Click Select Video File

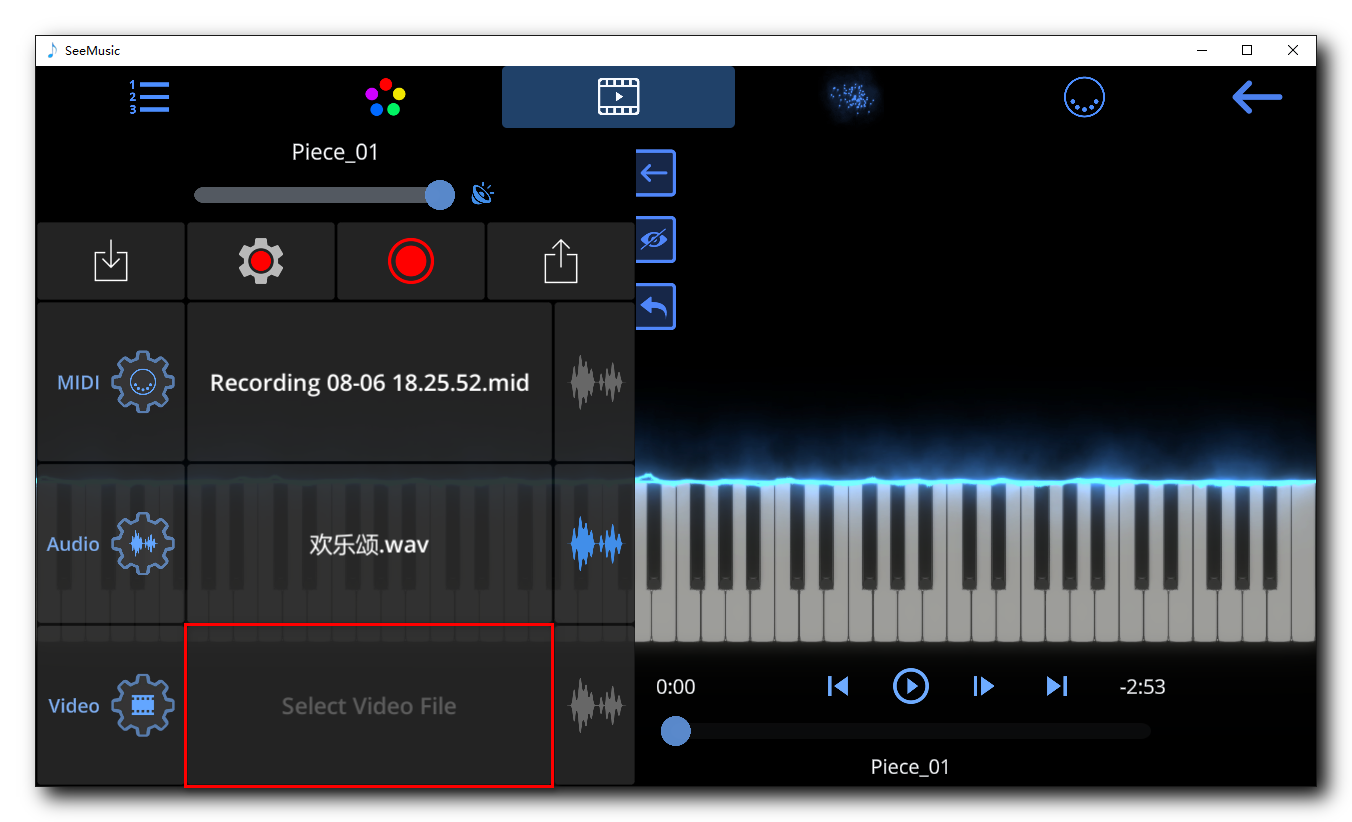click(368, 705)
